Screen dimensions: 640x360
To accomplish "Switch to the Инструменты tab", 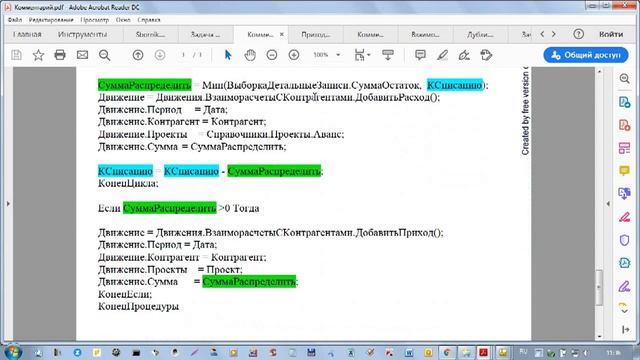I will (x=82, y=34).
